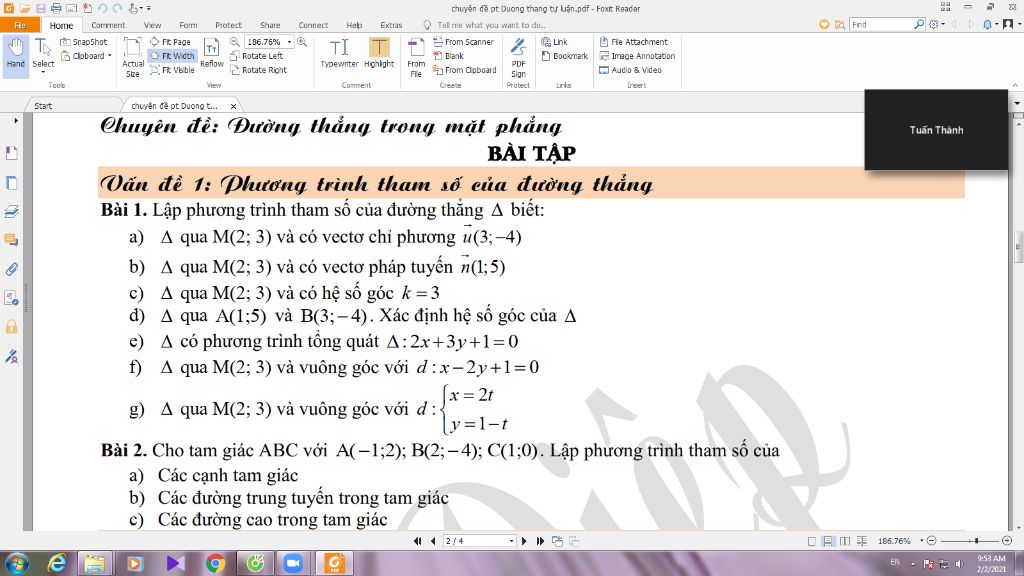Image resolution: width=1024 pixels, height=576 pixels.
Task: Open the Attachments paperclip side panel
Action: click(11, 269)
